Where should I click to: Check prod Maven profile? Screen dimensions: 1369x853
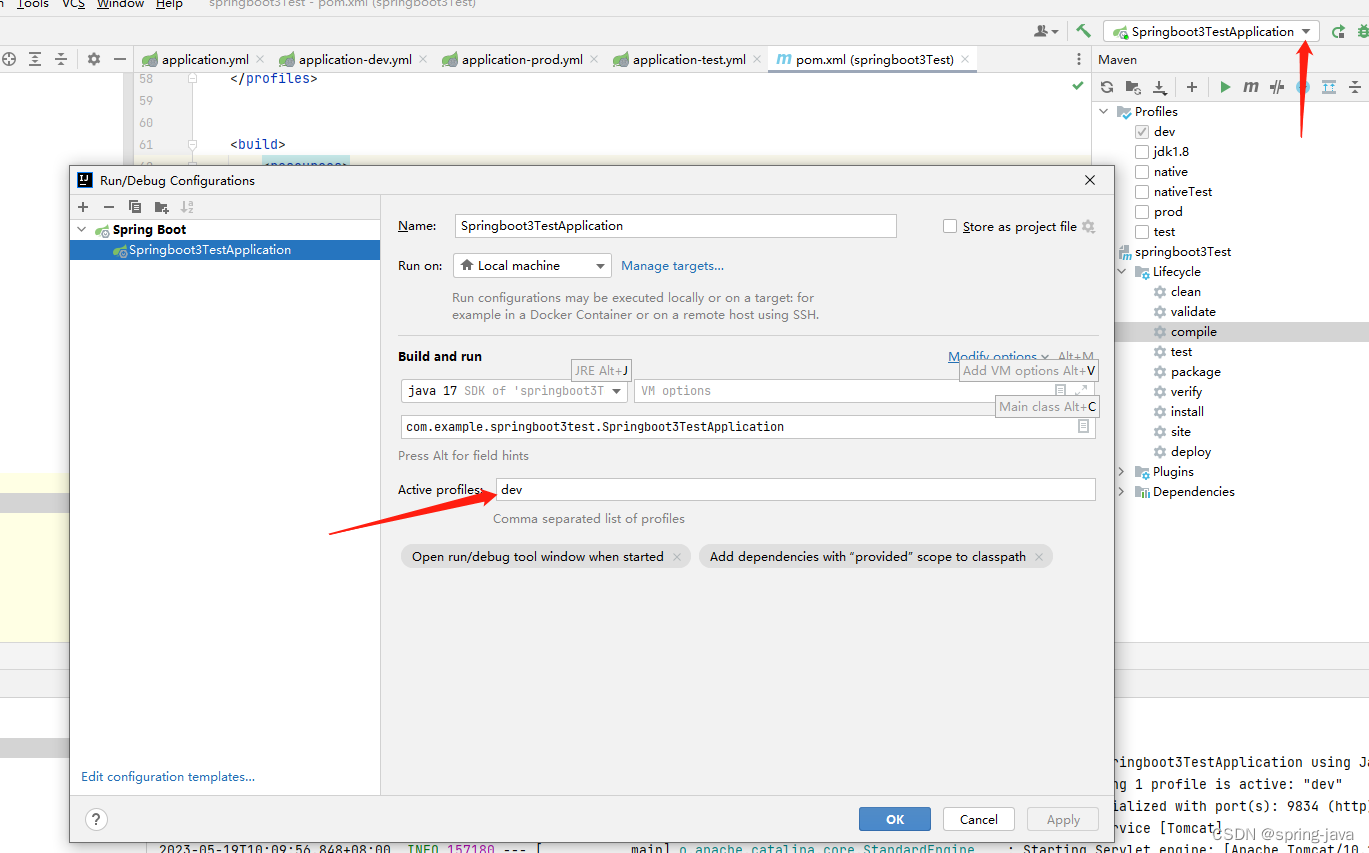[1142, 211]
